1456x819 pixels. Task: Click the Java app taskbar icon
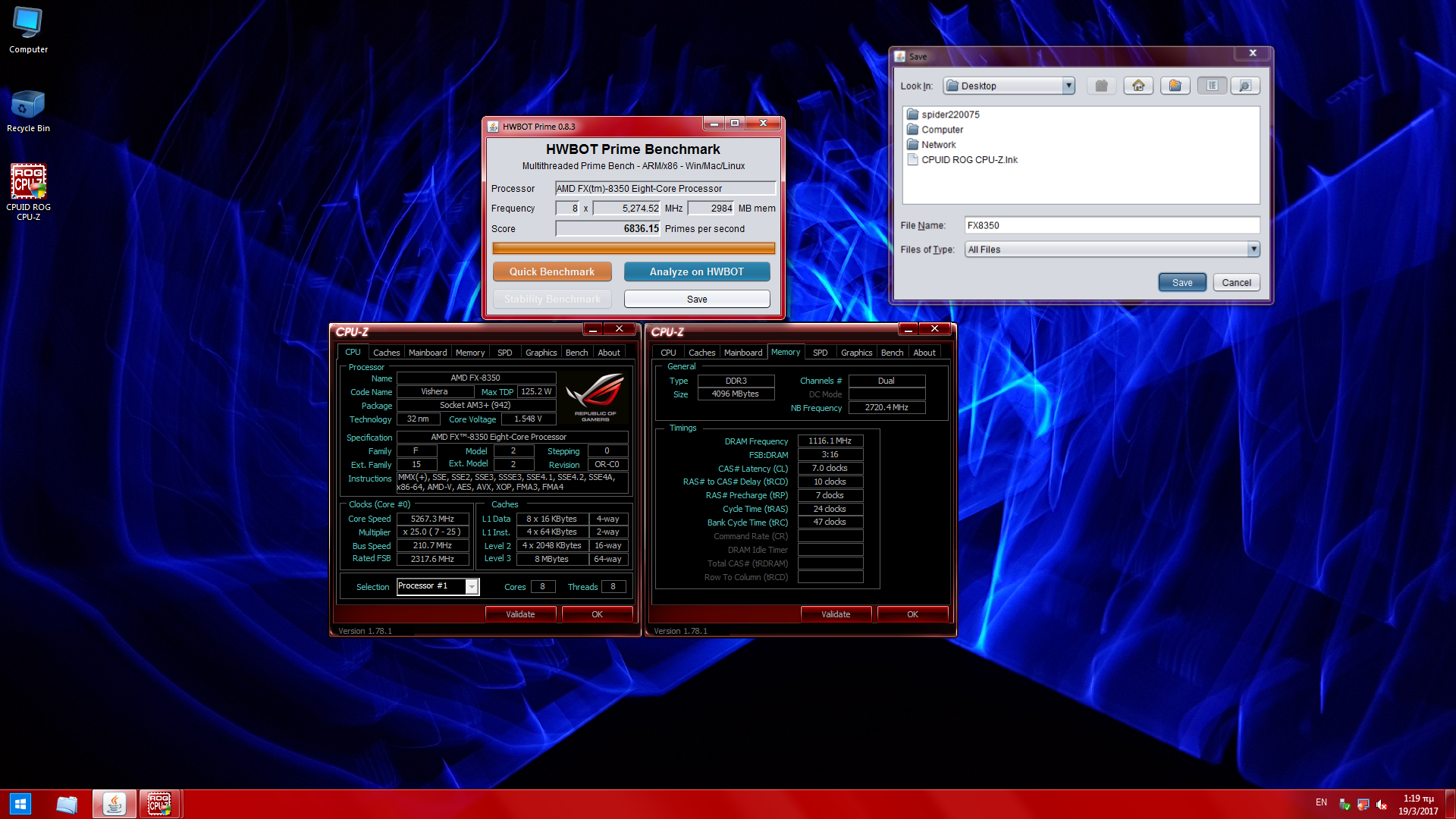[115, 805]
